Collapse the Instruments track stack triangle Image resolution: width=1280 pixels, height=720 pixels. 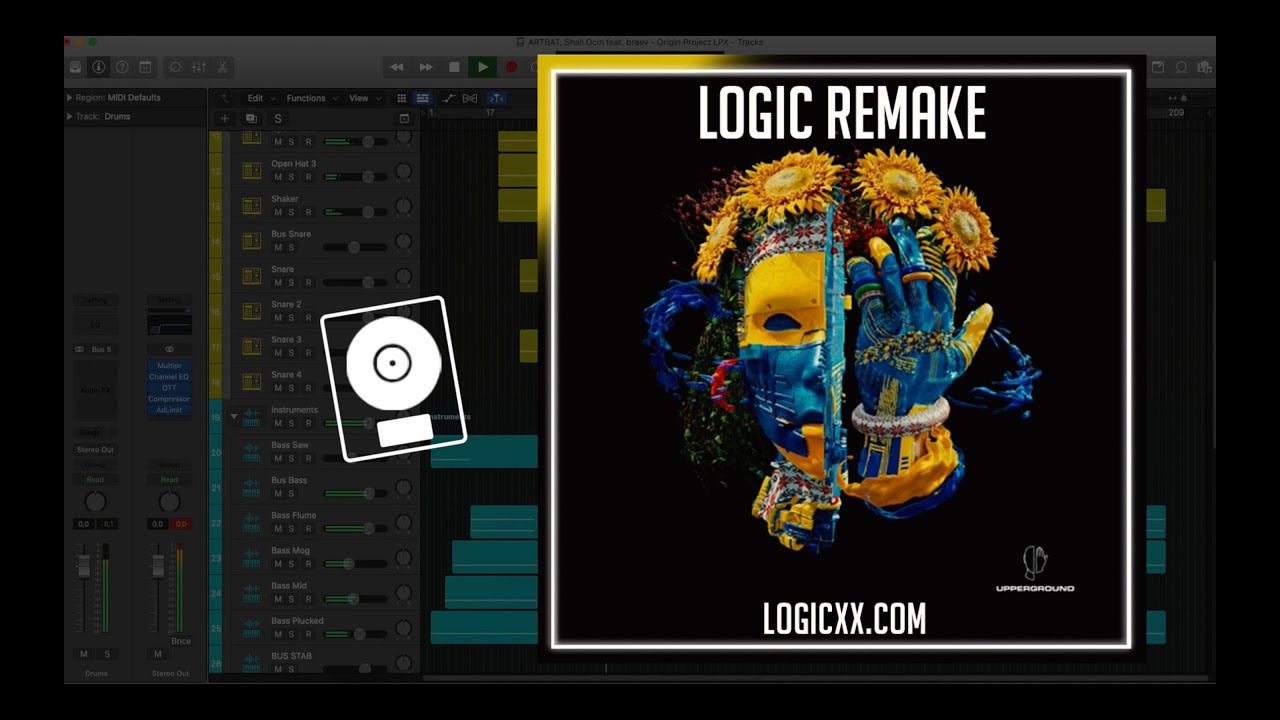pyautogui.click(x=234, y=416)
